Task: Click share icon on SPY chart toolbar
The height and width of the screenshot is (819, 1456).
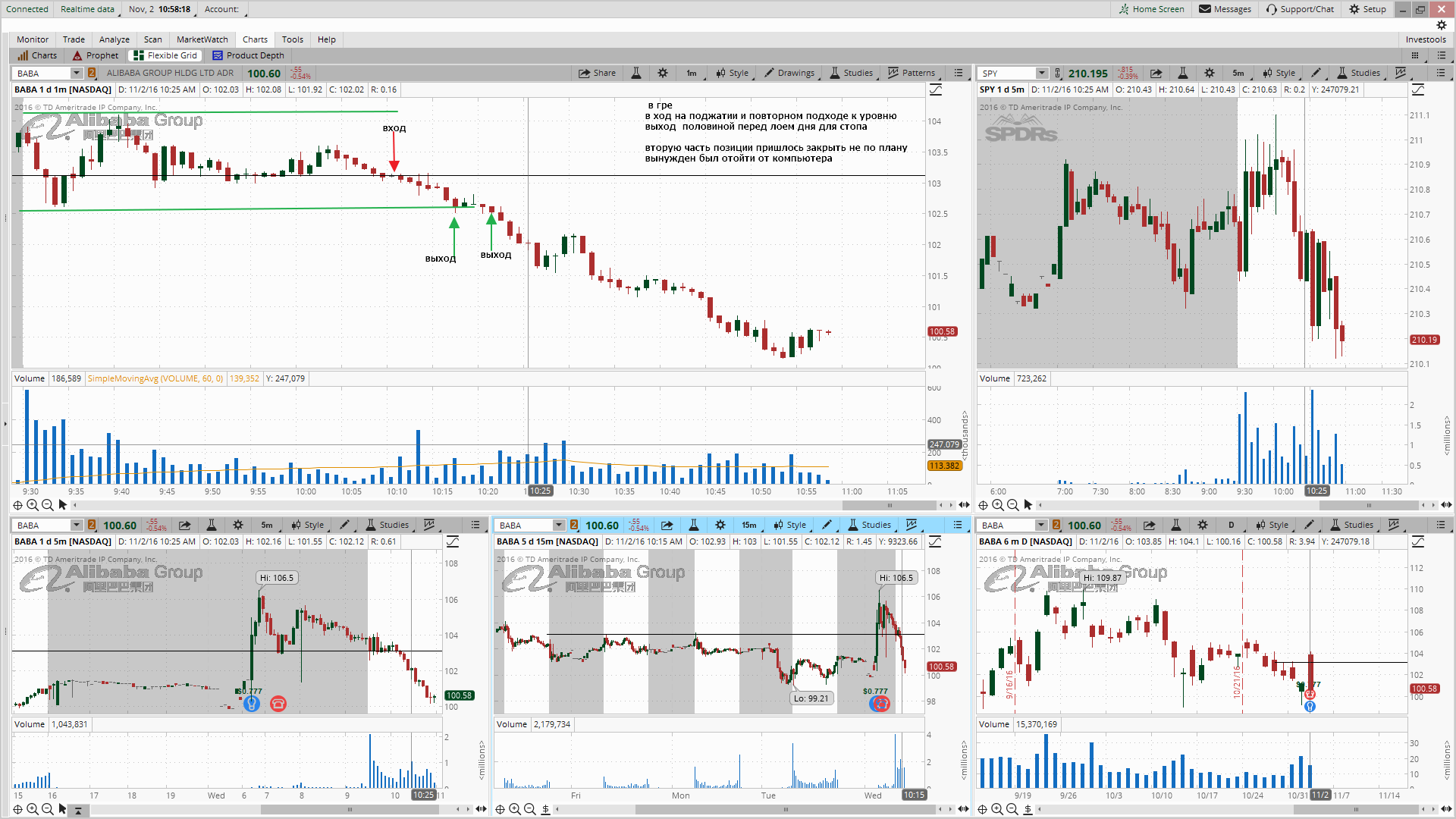Action: (1156, 73)
